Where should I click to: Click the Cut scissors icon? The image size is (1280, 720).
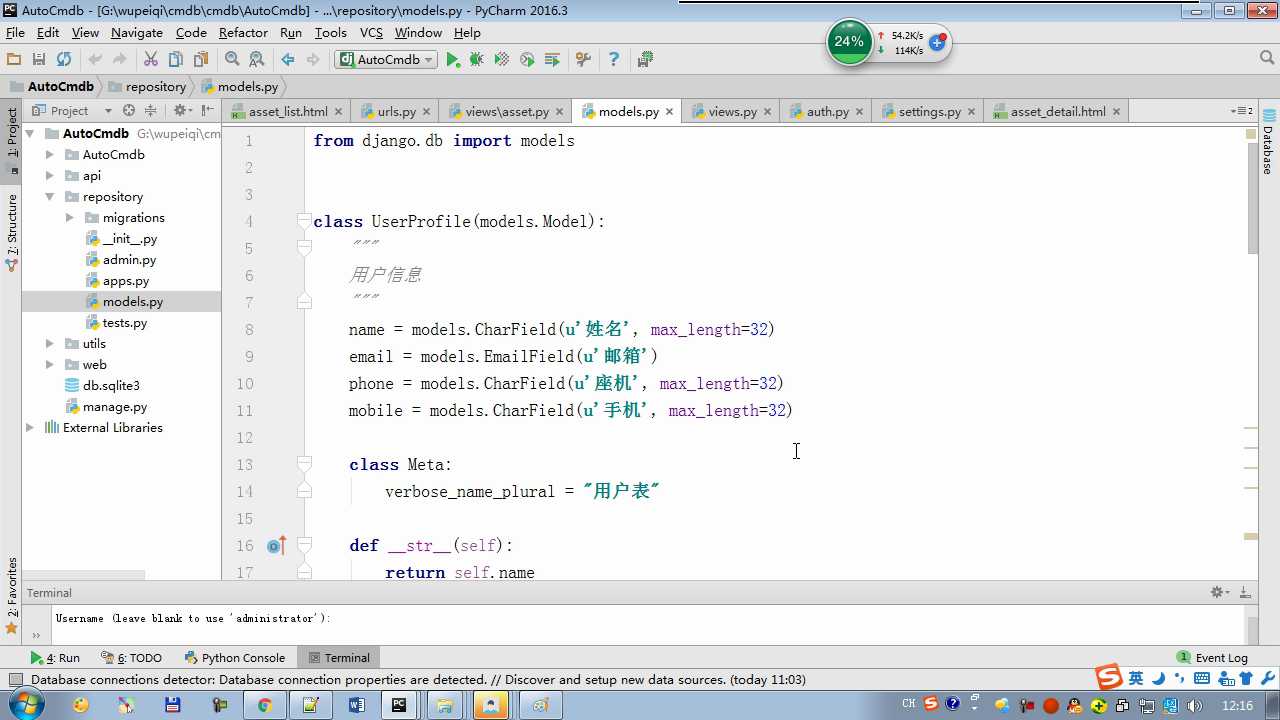click(x=151, y=60)
